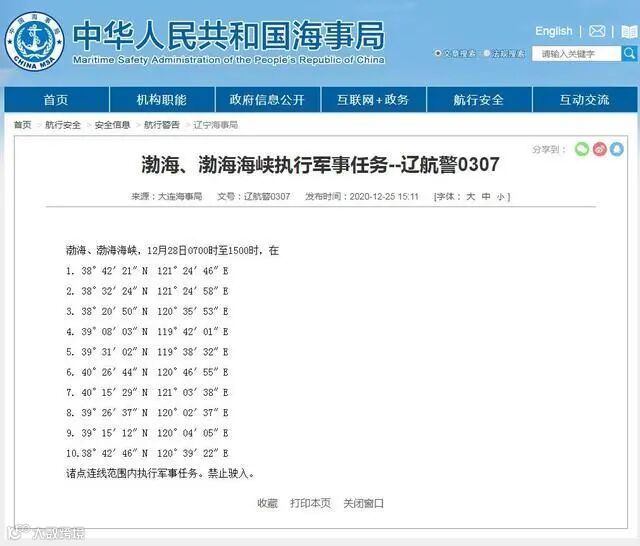Click 关闭窗口 to close page
The image size is (640, 546).
pyautogui.click(x=364, y=503)
